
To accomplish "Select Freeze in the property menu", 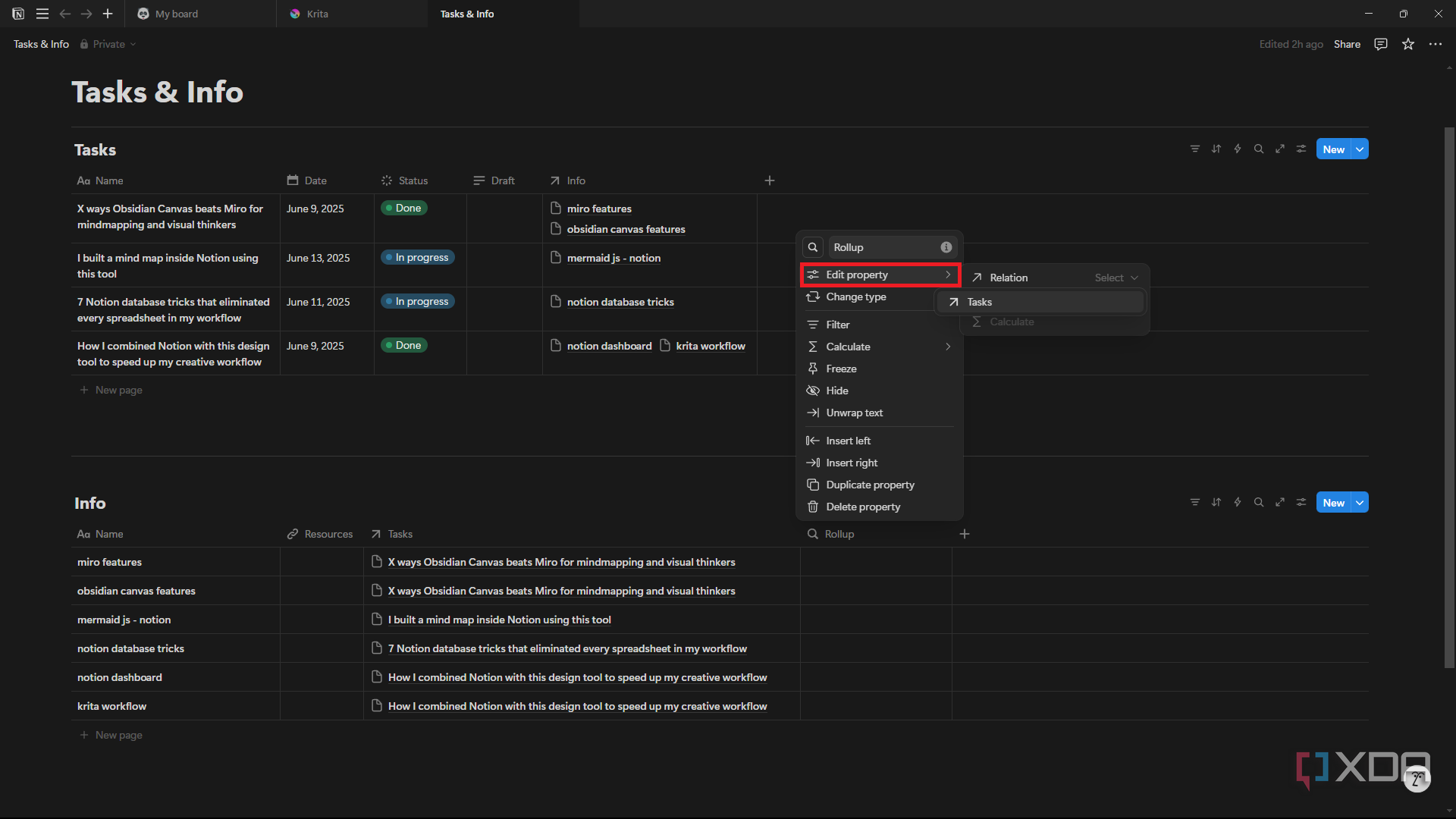I will tap(880, 369).
